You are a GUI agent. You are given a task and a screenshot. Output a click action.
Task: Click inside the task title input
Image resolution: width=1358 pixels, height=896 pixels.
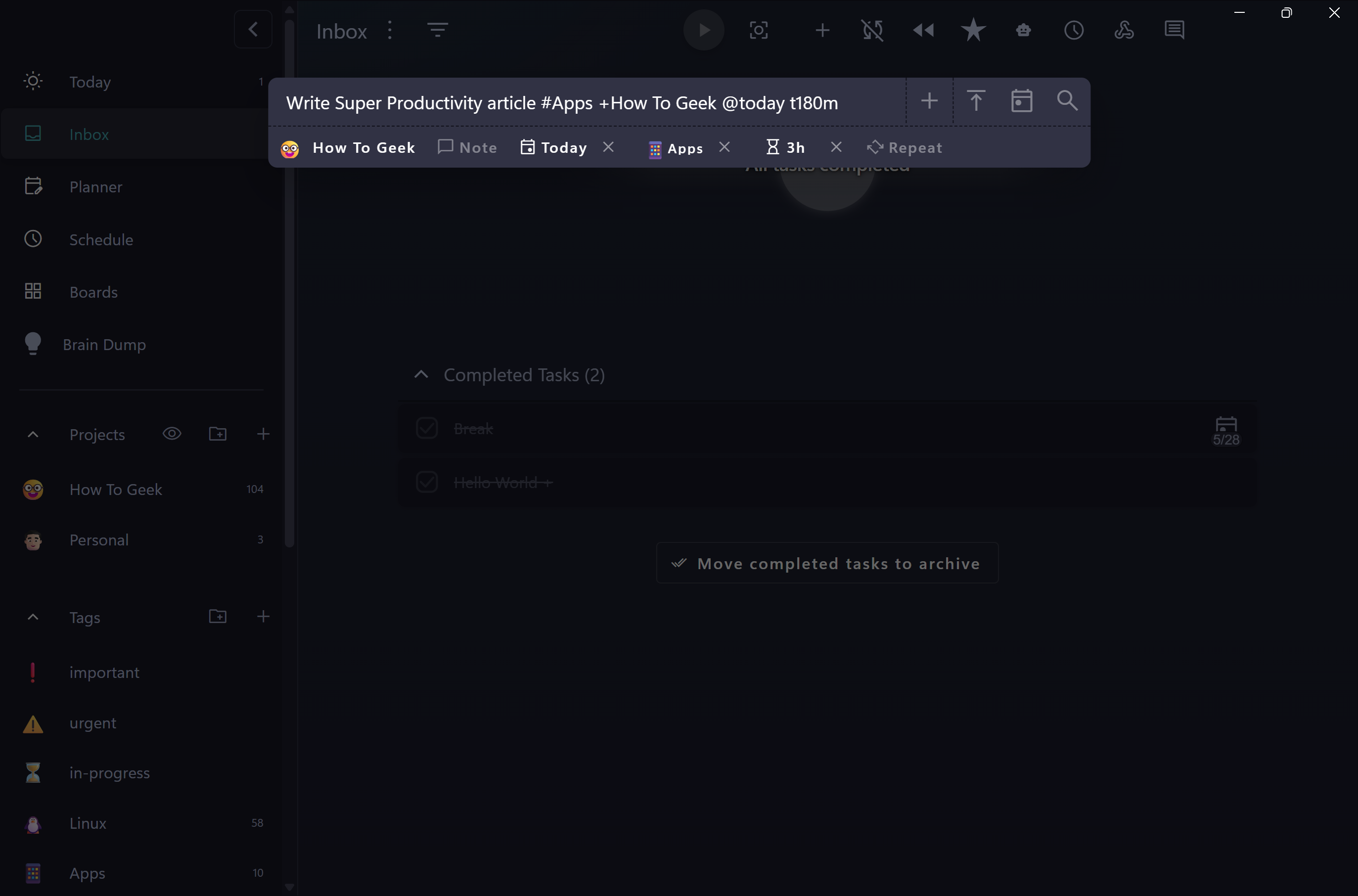pos(587,103)
